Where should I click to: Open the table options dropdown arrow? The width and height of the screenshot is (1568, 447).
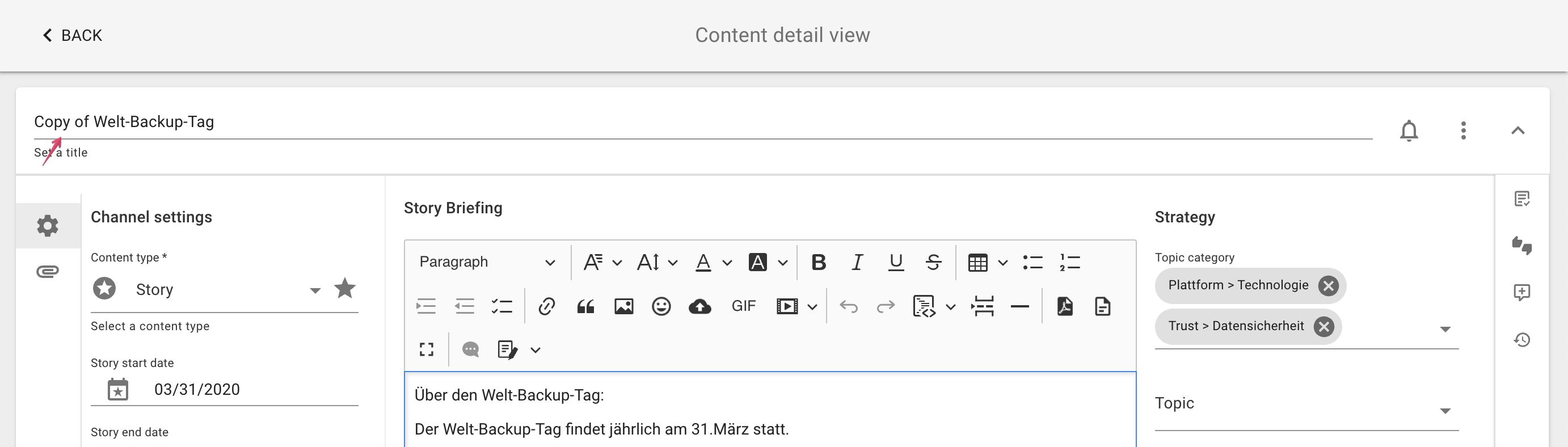pyautogui.click(x=1002, y=263)
